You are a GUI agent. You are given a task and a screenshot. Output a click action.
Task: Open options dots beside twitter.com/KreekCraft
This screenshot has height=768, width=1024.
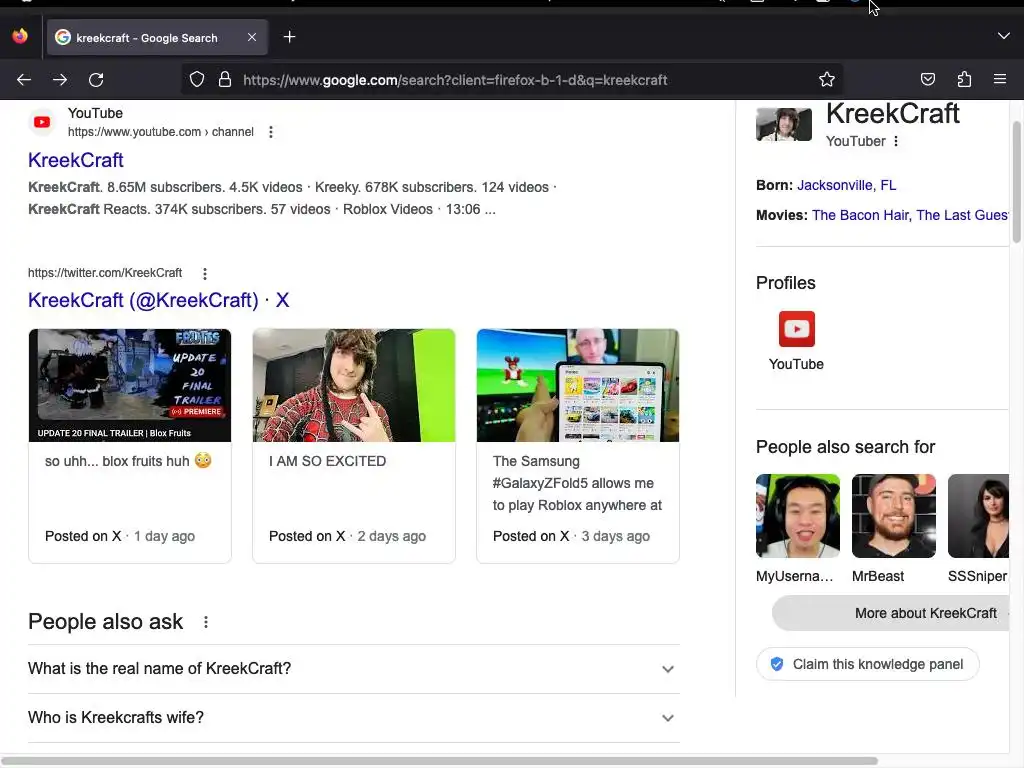[x=205, y=274]
